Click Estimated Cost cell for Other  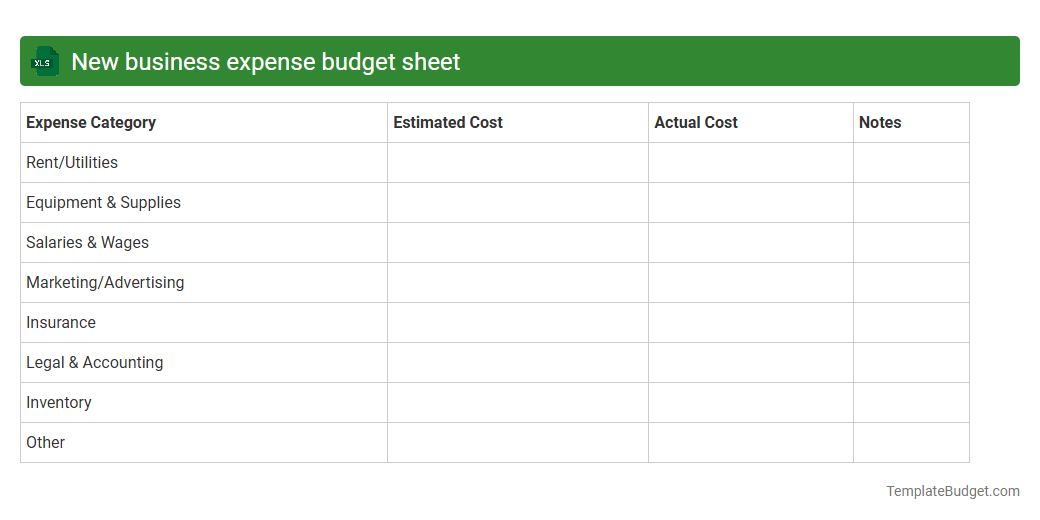click(x=518, y=442)
